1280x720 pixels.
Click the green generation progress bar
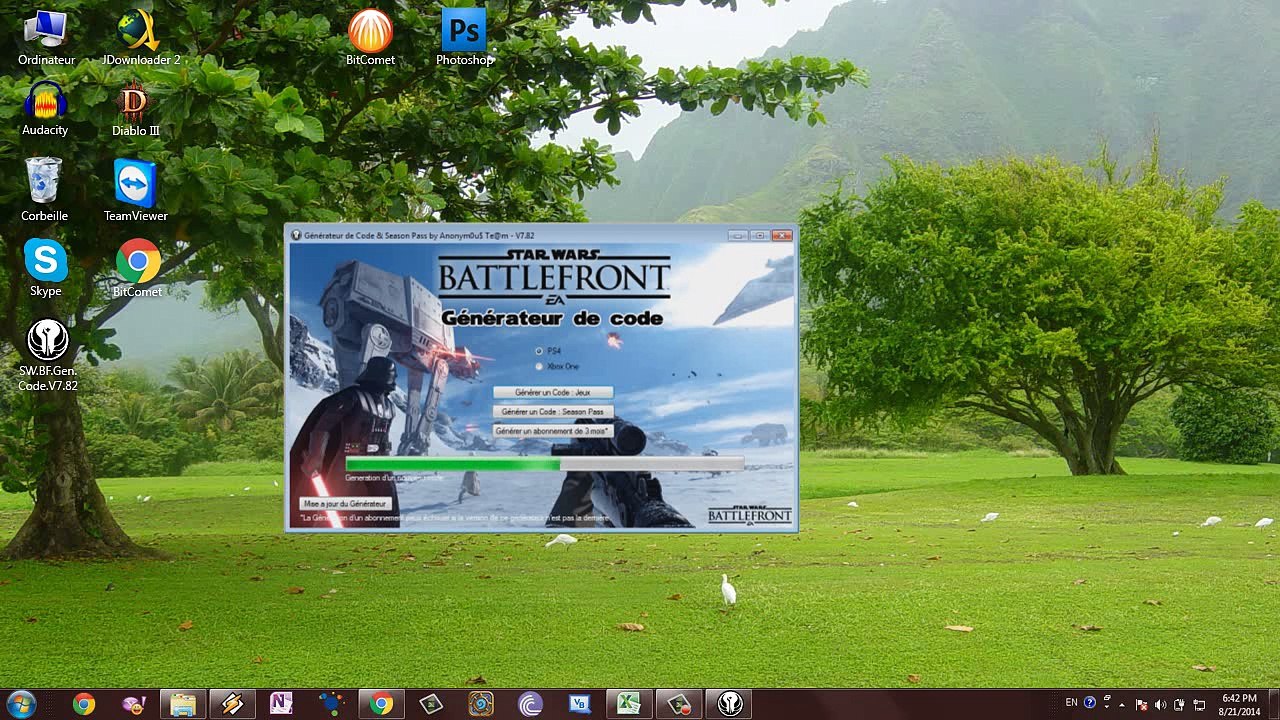coord(545,464)
